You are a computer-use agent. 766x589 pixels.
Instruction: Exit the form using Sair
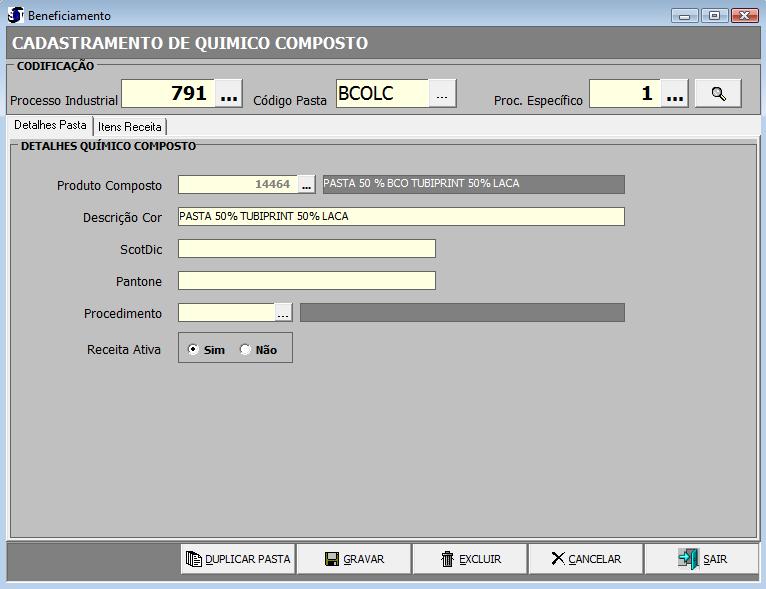(702, 559)
